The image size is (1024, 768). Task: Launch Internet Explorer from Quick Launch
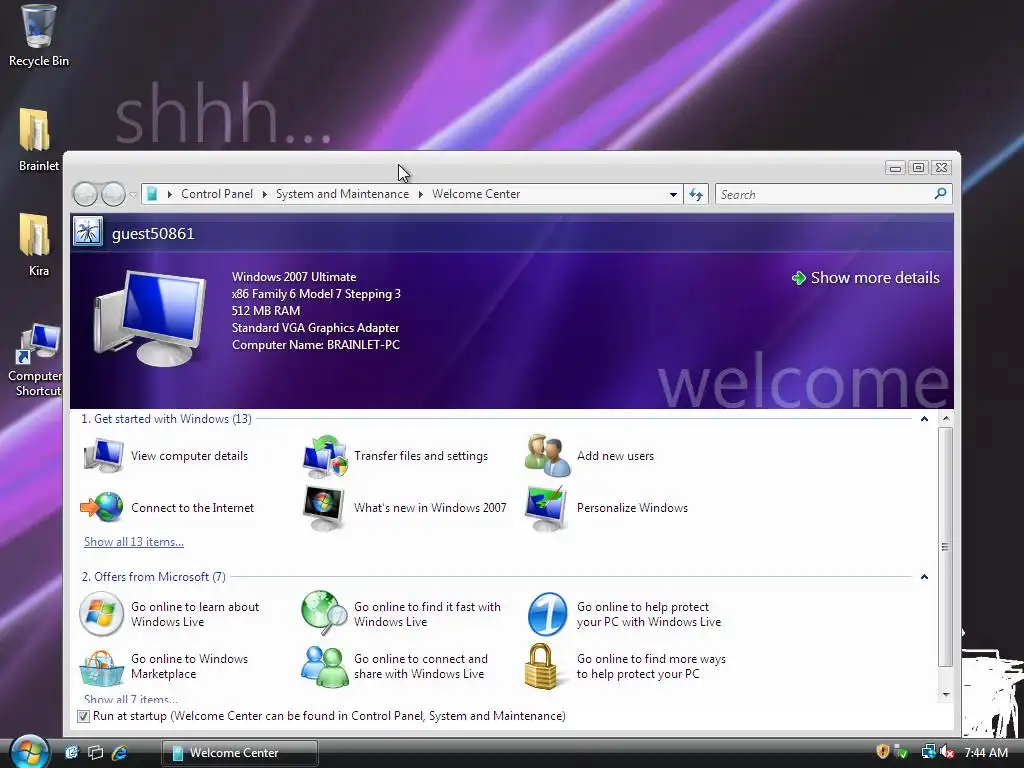(x=120, y=753)
